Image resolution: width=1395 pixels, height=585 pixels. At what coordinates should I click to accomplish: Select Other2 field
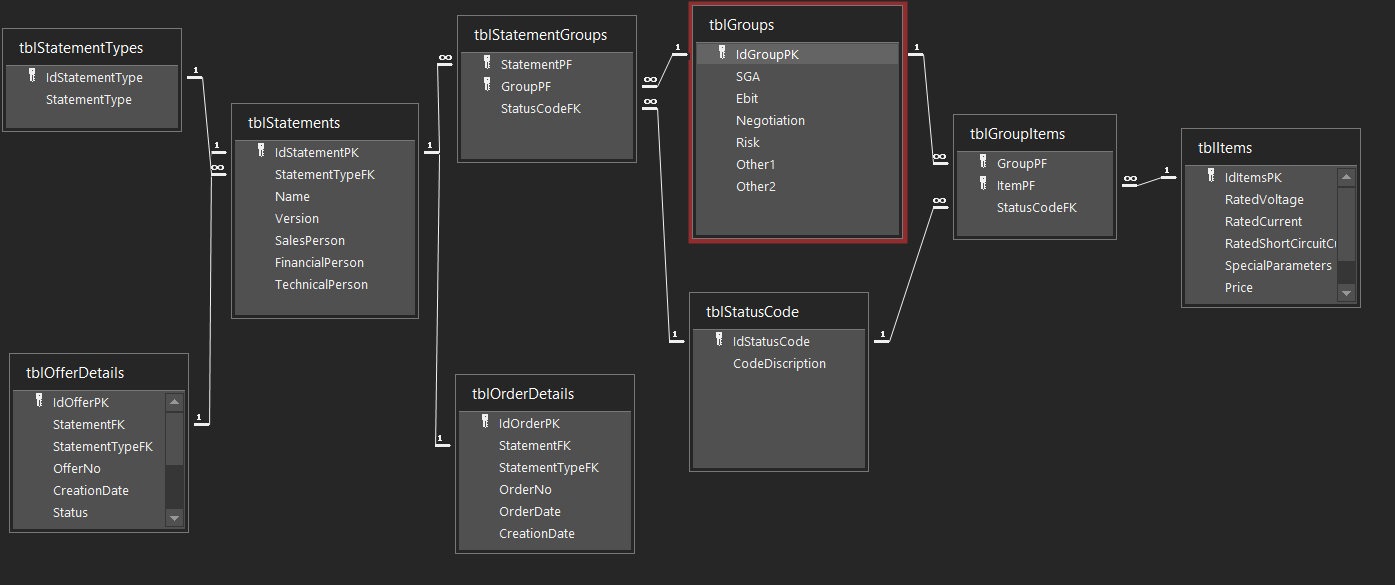756,186
